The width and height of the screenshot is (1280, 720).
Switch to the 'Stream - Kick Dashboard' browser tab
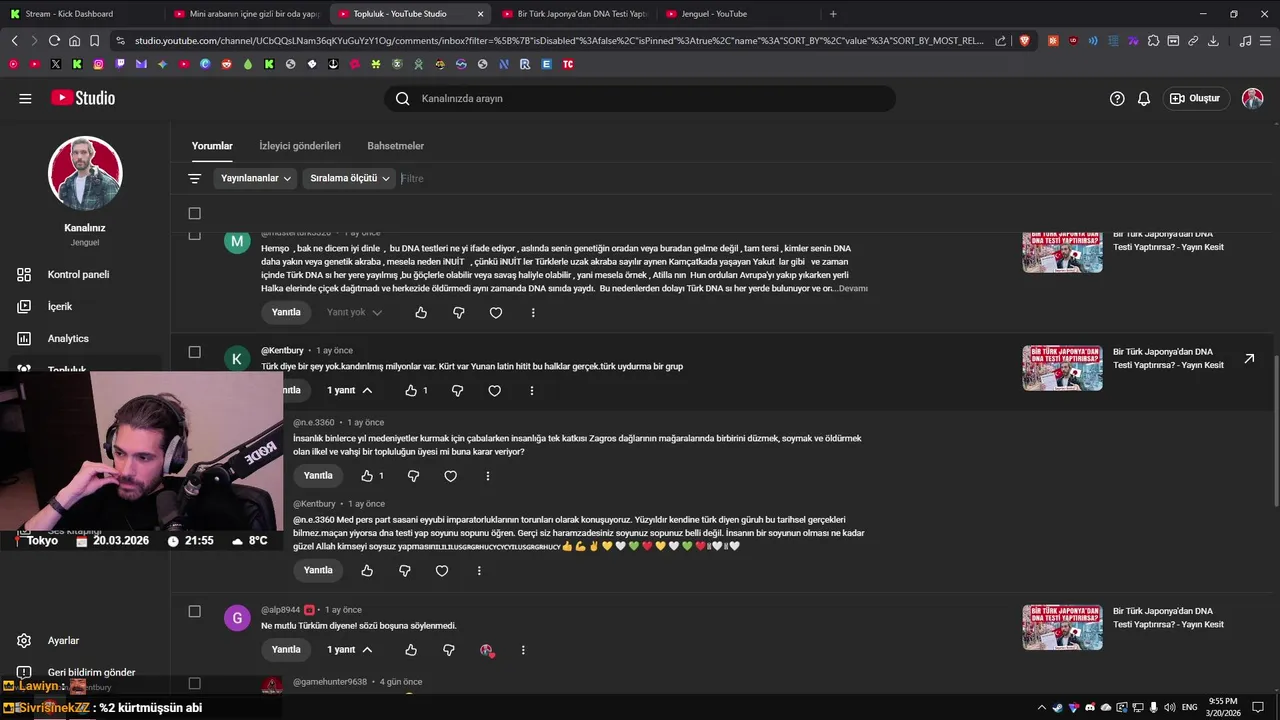pyautogui.click(x=80, y=14)
